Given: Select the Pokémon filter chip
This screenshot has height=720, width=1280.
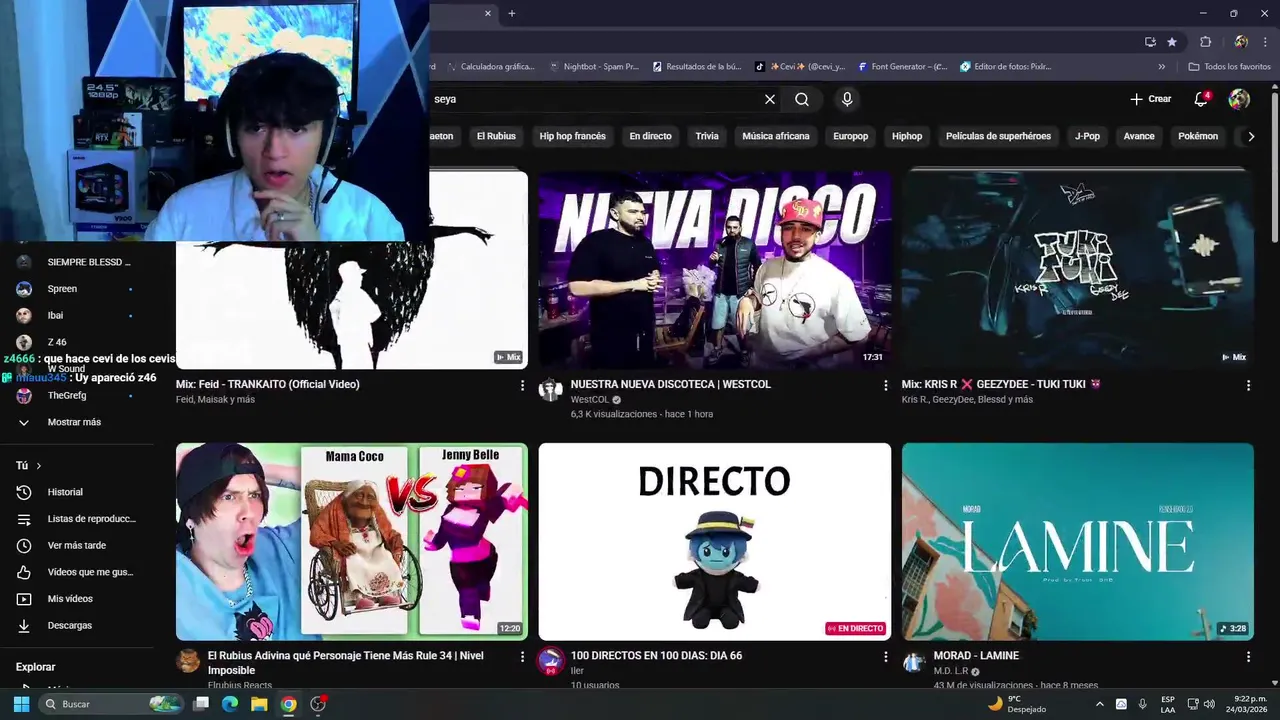Looking at the screenshot, I should pyautogui.click(x=1198, y=136).
